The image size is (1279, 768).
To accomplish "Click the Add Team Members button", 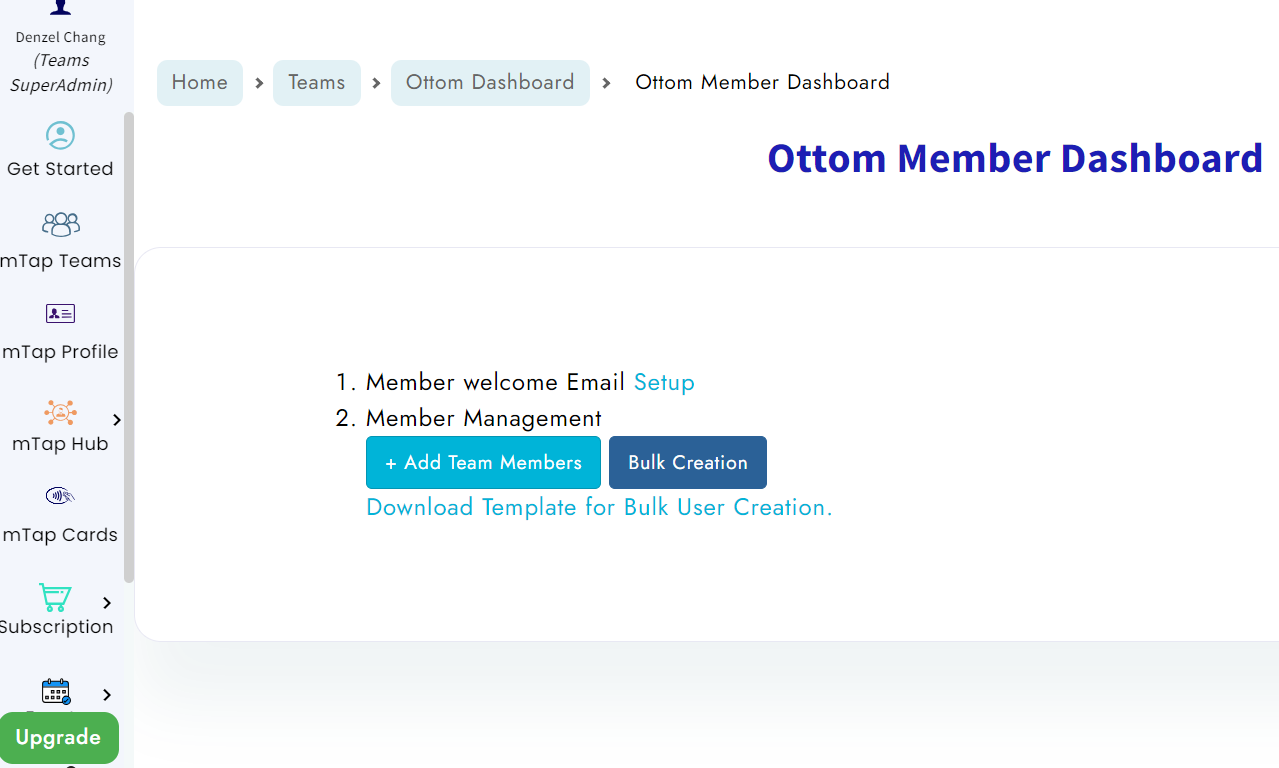I will coord(483,462).
